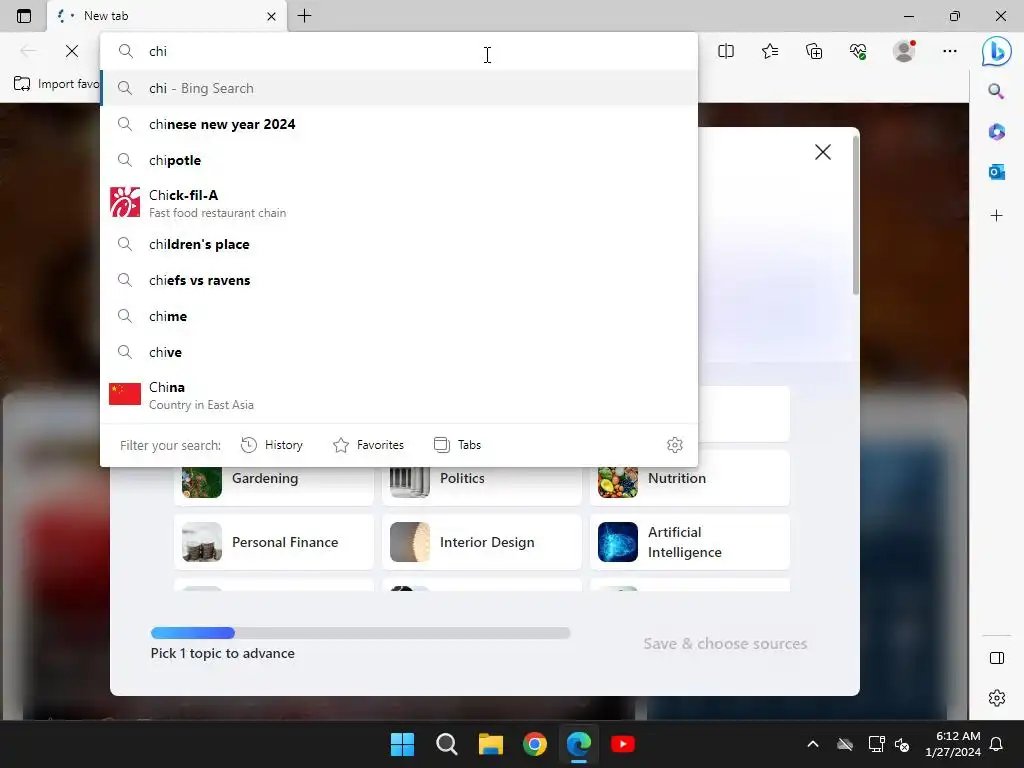Open the tab actions menu icon
Viewport: 1024px width, 768px height.
click(x=24, y=16)
